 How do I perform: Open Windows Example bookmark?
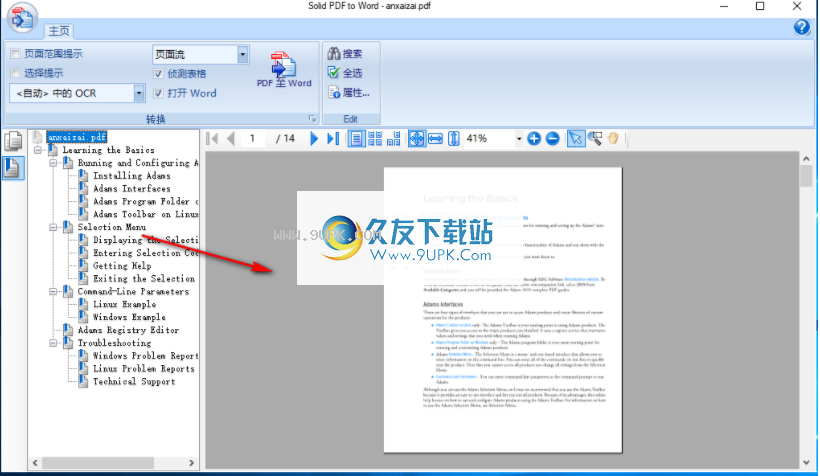pos(129,317)
